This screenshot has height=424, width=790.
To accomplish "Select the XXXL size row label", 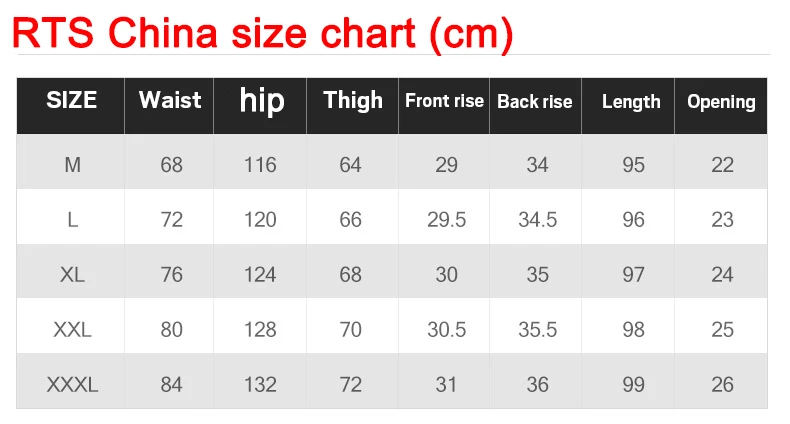I will point(72,384).
